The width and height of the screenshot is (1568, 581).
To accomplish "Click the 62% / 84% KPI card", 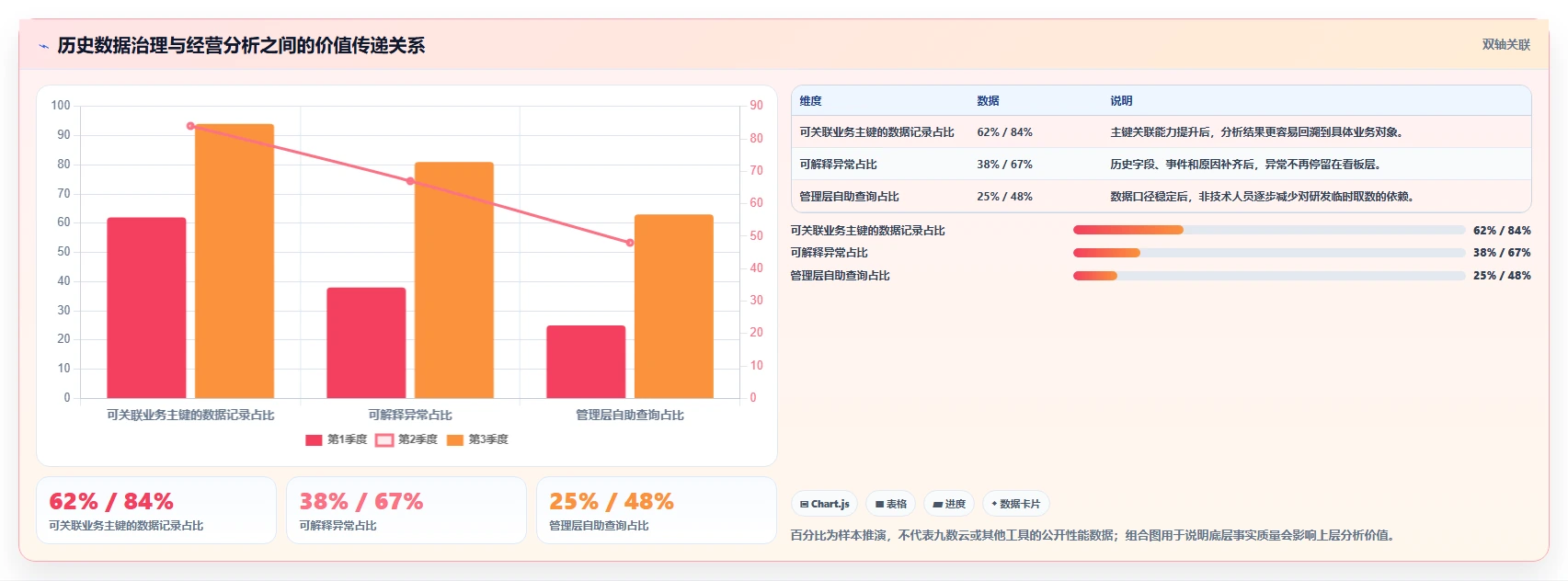I will point(156,510).
